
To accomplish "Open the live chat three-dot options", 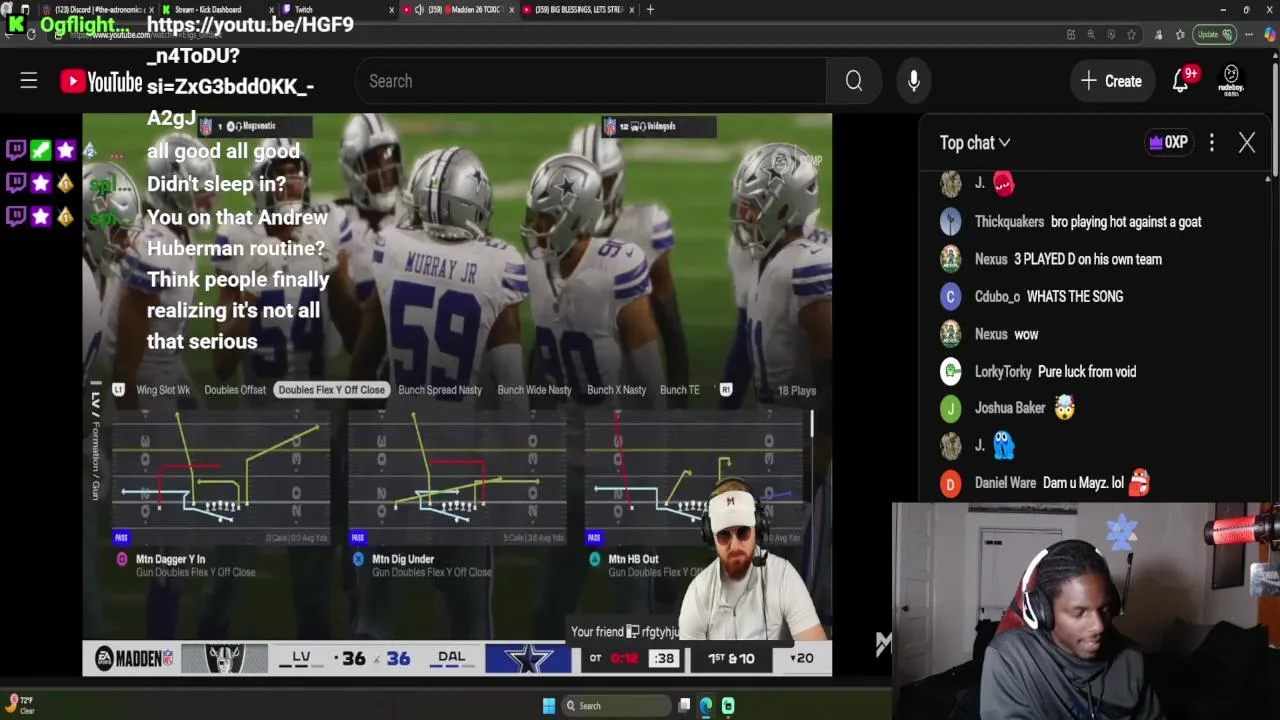I will tap(1211, 143).
